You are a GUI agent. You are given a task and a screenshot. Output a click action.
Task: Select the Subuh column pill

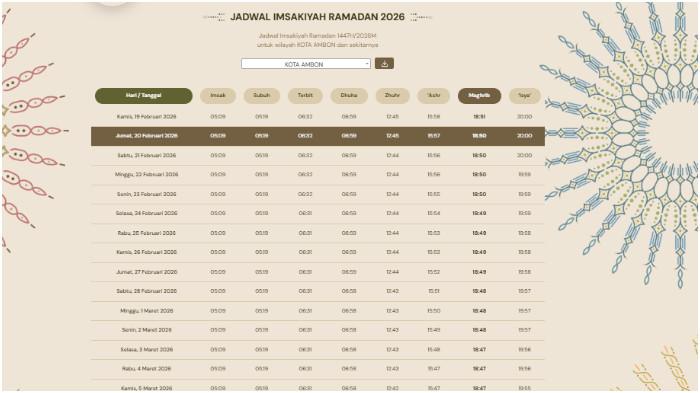tap(262, 96)
